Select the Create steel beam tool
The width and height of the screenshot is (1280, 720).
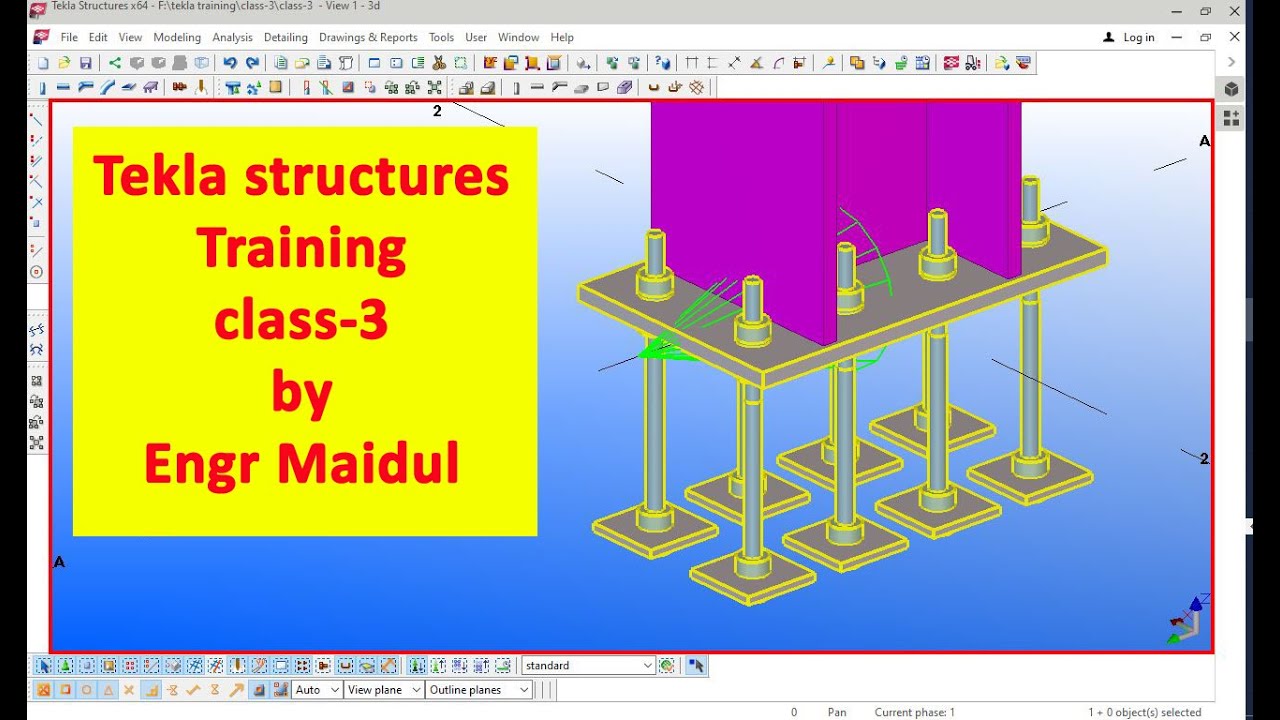[63, 87]
